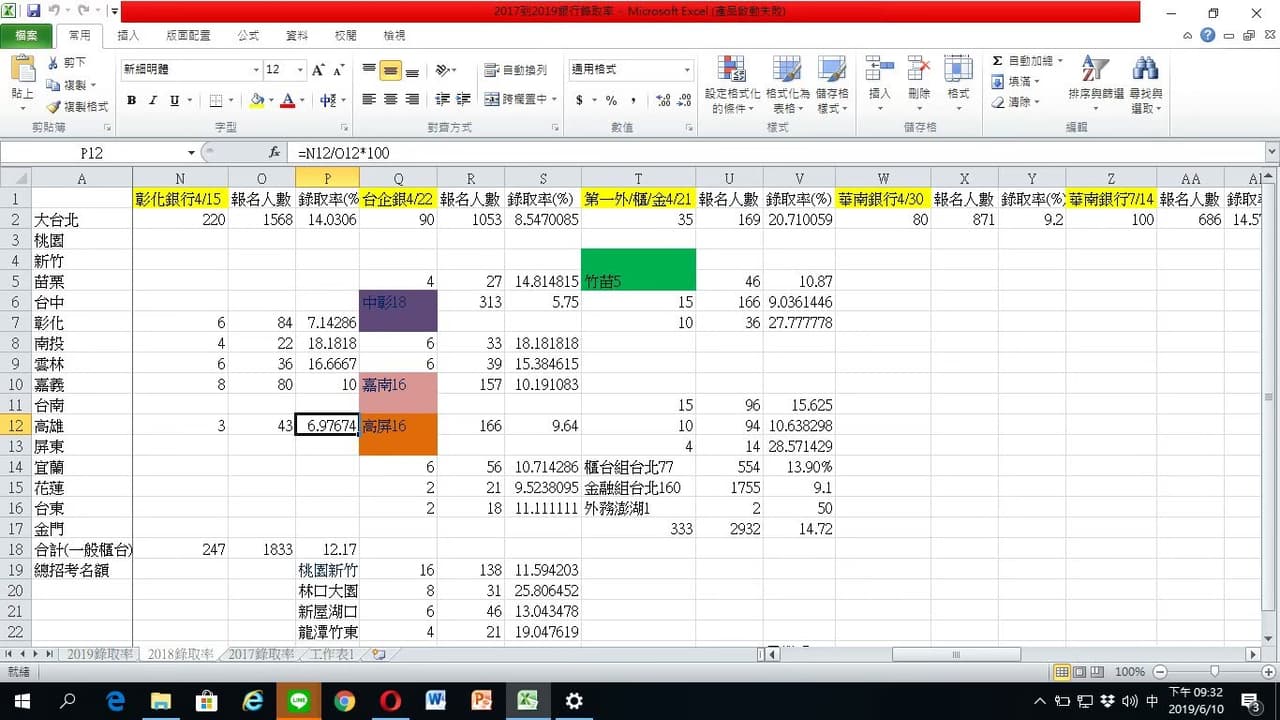Open the File (檔案) tab
This screenshot has width=1280, height=720.
point(27,35)
